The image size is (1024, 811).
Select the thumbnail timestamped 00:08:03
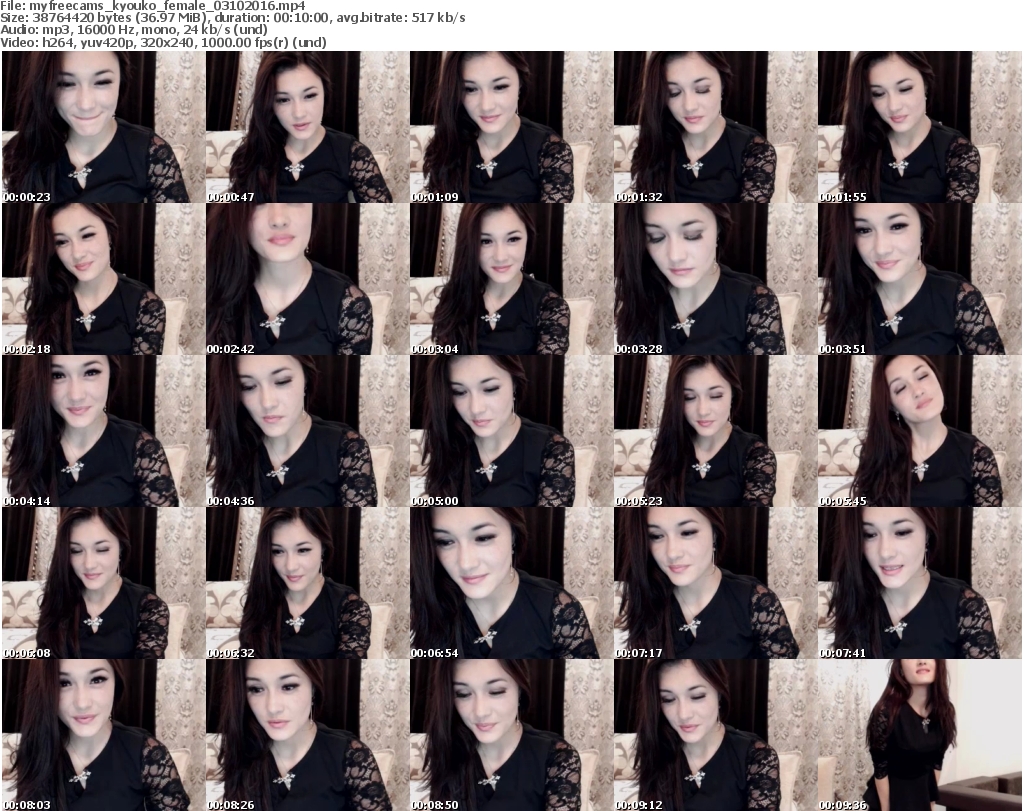[x=103, y=735]
